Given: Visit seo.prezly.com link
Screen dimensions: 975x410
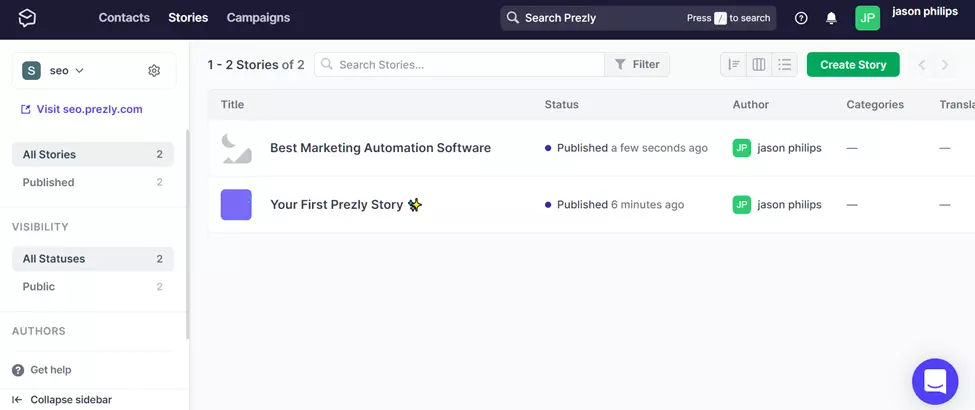Looking at the screenshot, I should coord(81,109).
